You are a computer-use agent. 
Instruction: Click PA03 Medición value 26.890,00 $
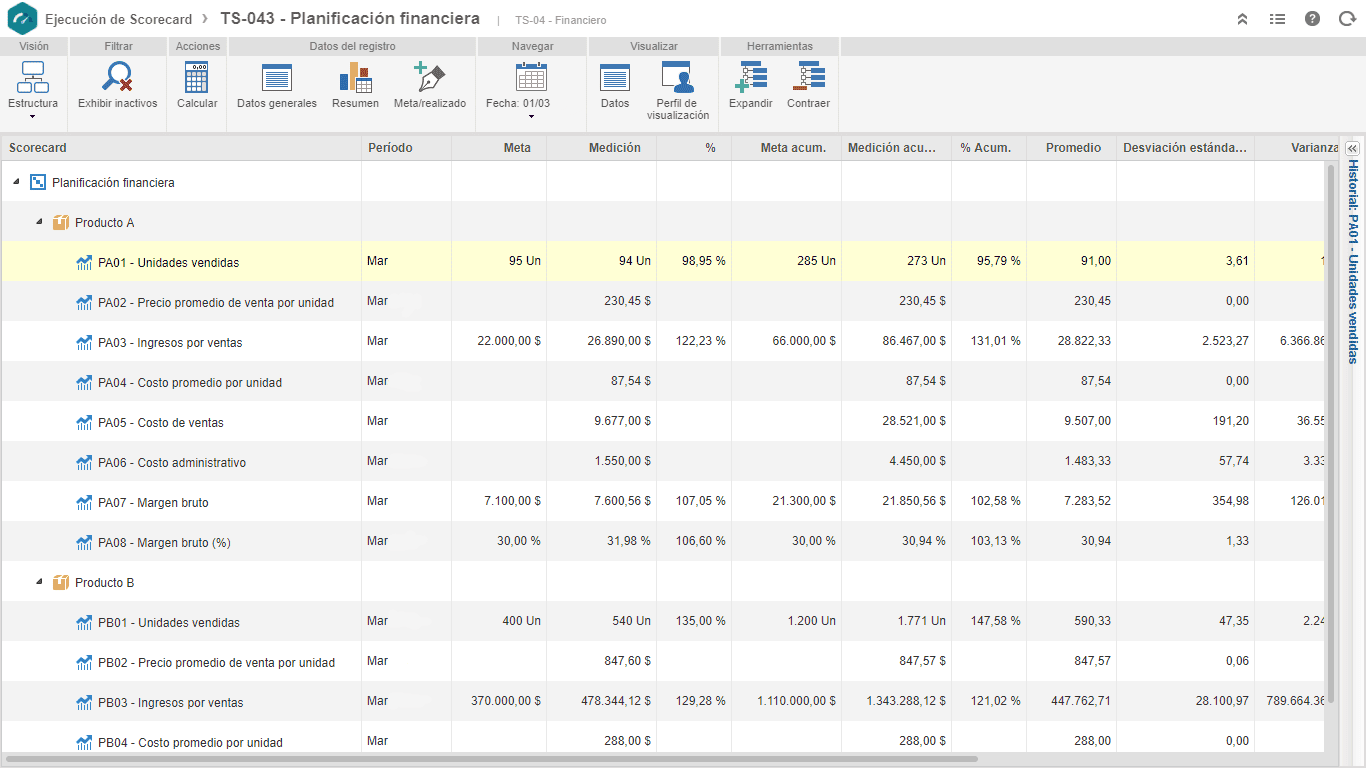coord(619,341)
